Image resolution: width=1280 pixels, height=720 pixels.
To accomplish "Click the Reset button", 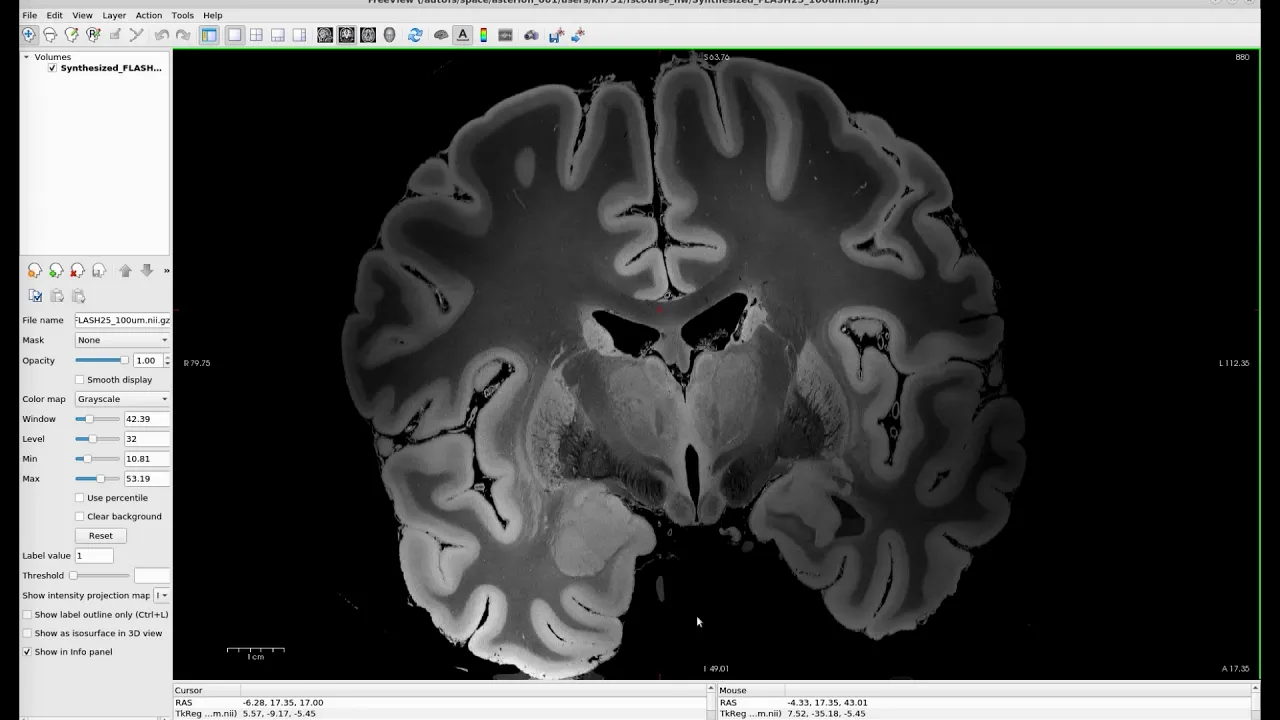I will click(101, 536).
